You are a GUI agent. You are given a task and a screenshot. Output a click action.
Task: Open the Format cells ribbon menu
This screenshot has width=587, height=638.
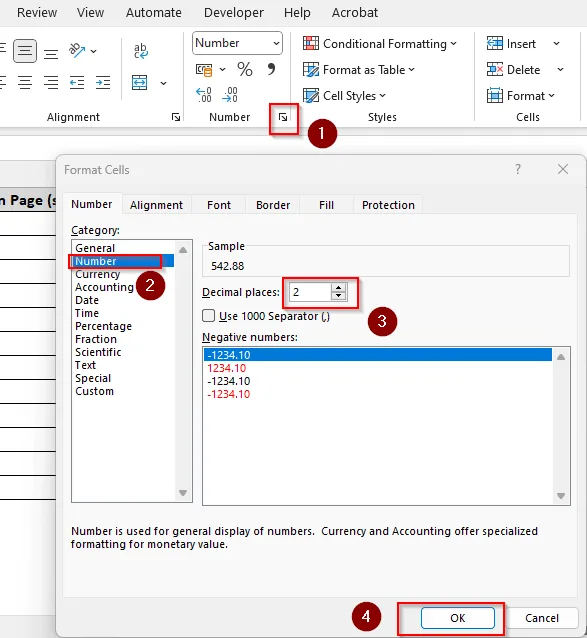(521, 96)
